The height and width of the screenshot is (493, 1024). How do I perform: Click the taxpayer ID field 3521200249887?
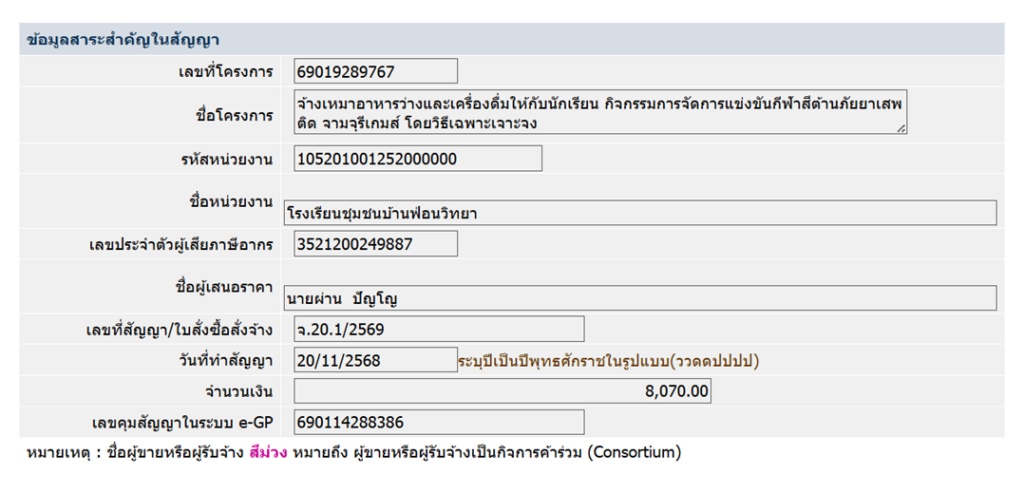(x=376, y=244)
